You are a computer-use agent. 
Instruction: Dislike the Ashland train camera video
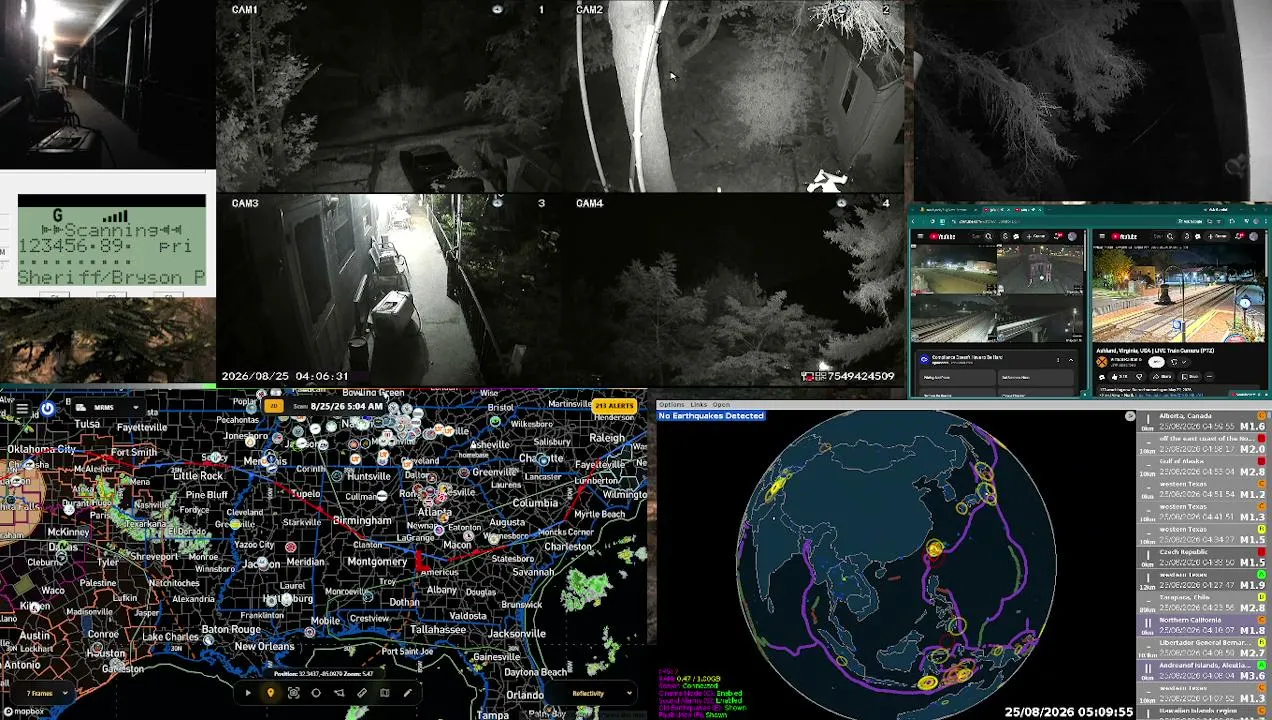pyautogui.click(x=1139, y=377)
